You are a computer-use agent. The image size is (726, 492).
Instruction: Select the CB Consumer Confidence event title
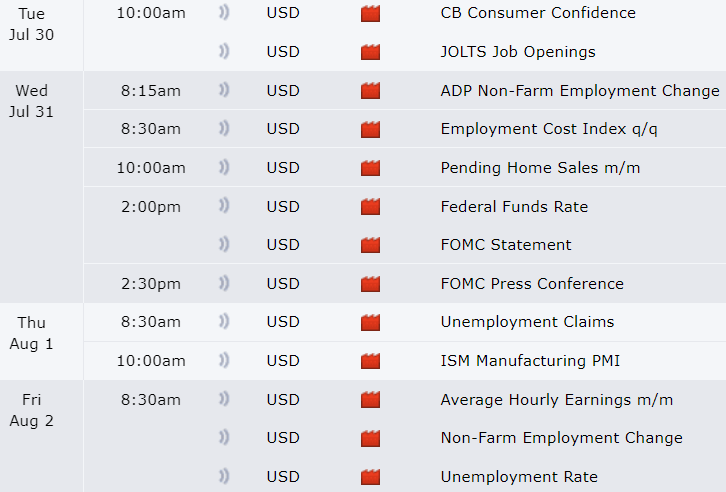(x=537, y=14)
